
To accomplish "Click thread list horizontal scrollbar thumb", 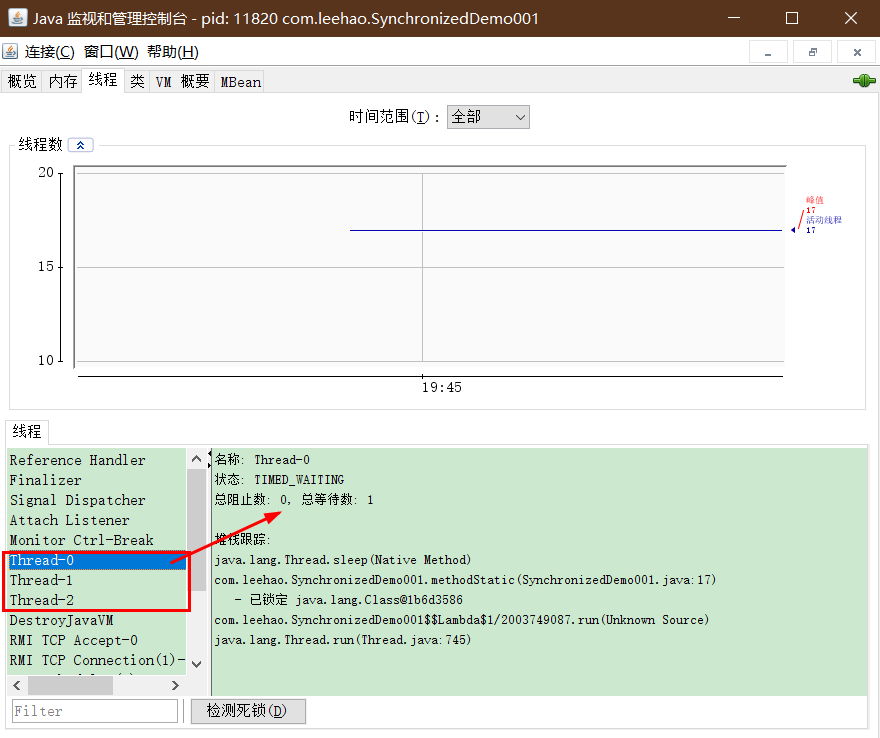I will click(x=70, y=685).
